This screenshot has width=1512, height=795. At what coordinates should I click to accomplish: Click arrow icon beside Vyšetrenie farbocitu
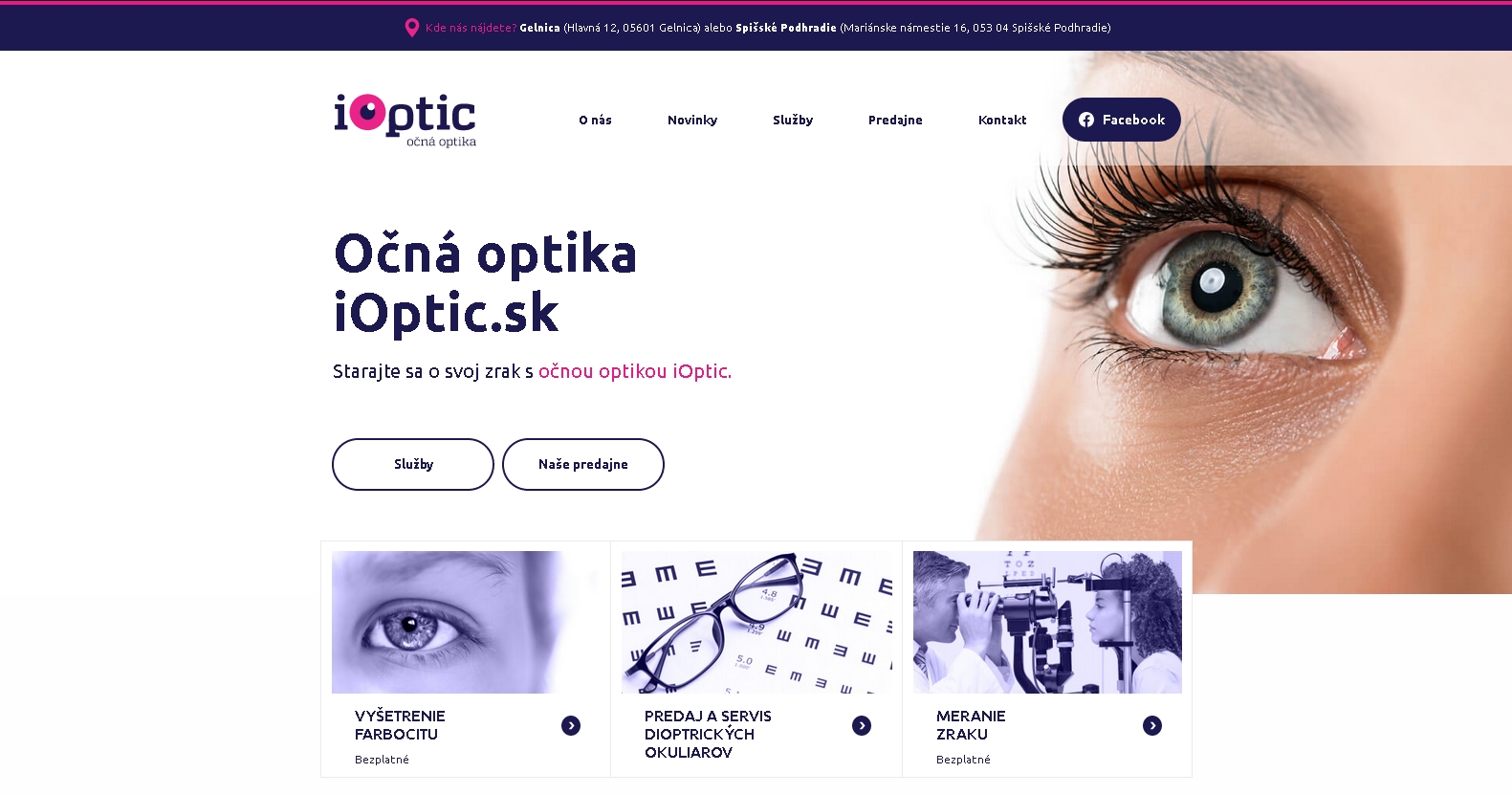tap(571, 726)
